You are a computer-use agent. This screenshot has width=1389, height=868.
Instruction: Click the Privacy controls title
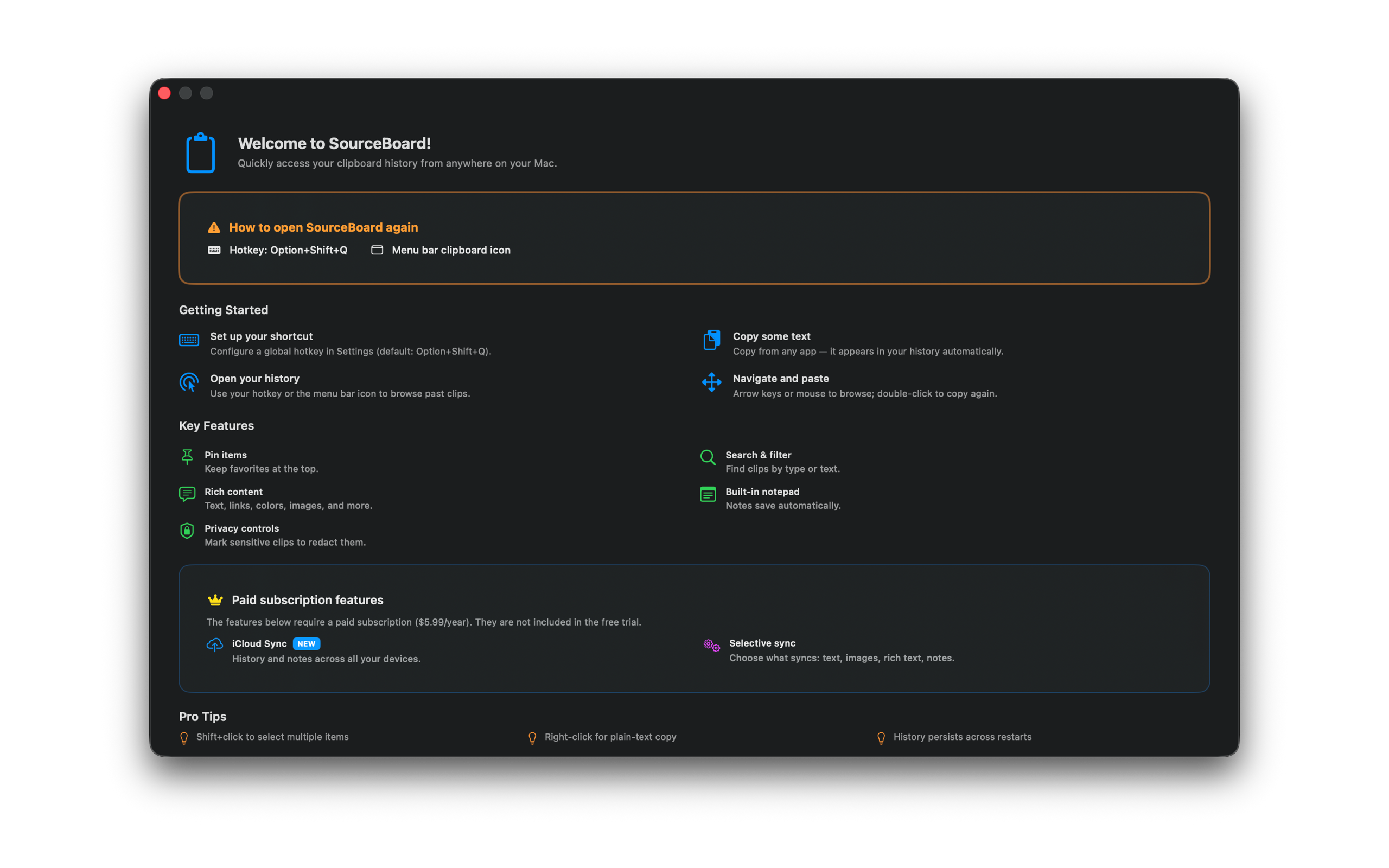[241, 528]
